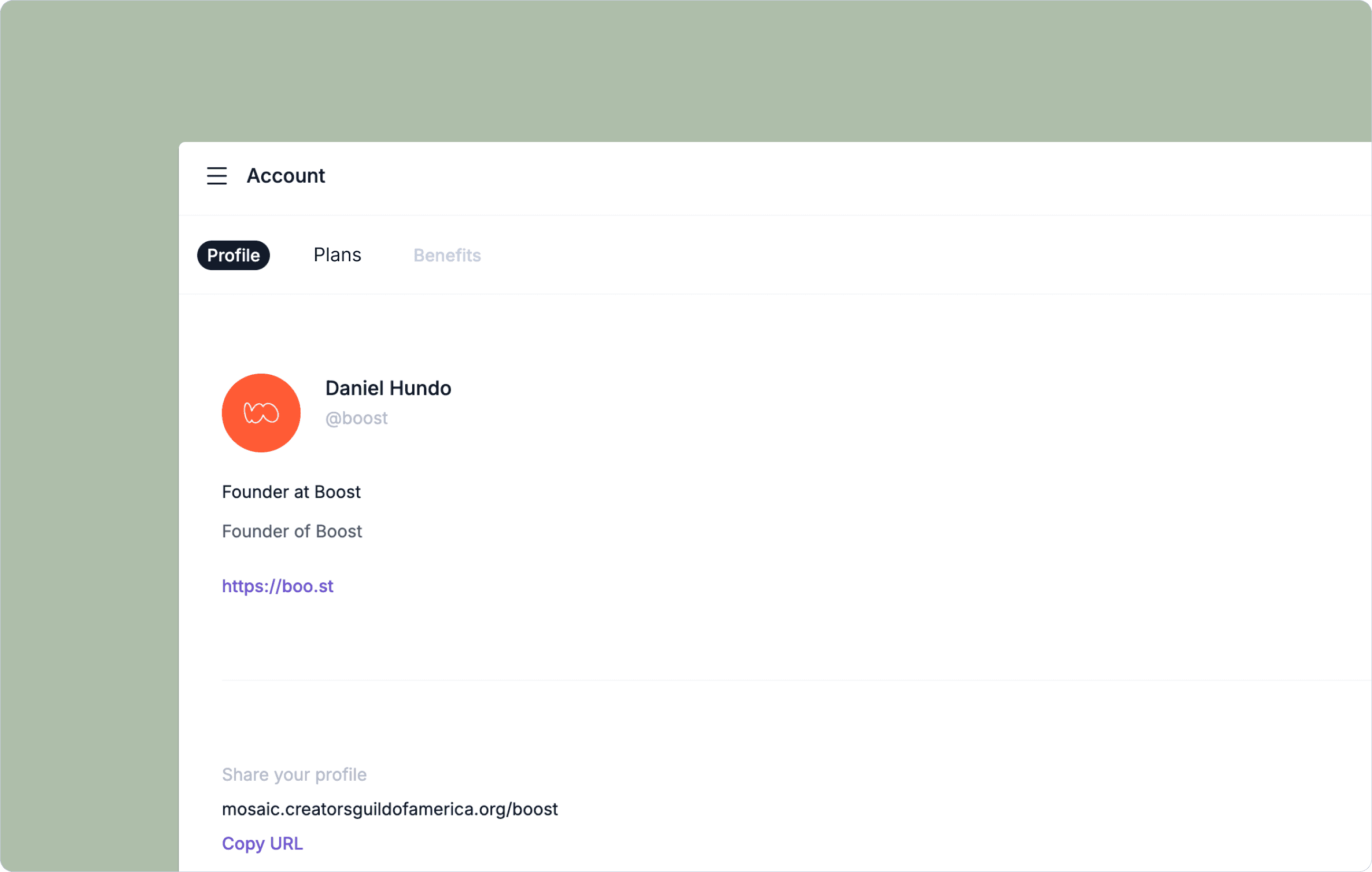Click empty header space right of Account title
This screenshot has height=872, width=1372.
798,177
